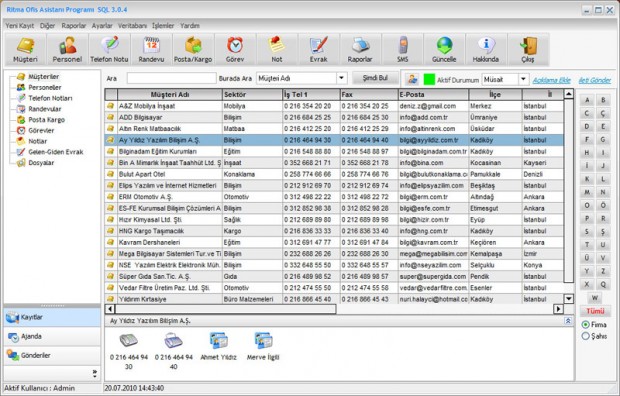Open the Evrak document icon
The height and width of the screenshot is (396, 620).
(x=319, y=49)
